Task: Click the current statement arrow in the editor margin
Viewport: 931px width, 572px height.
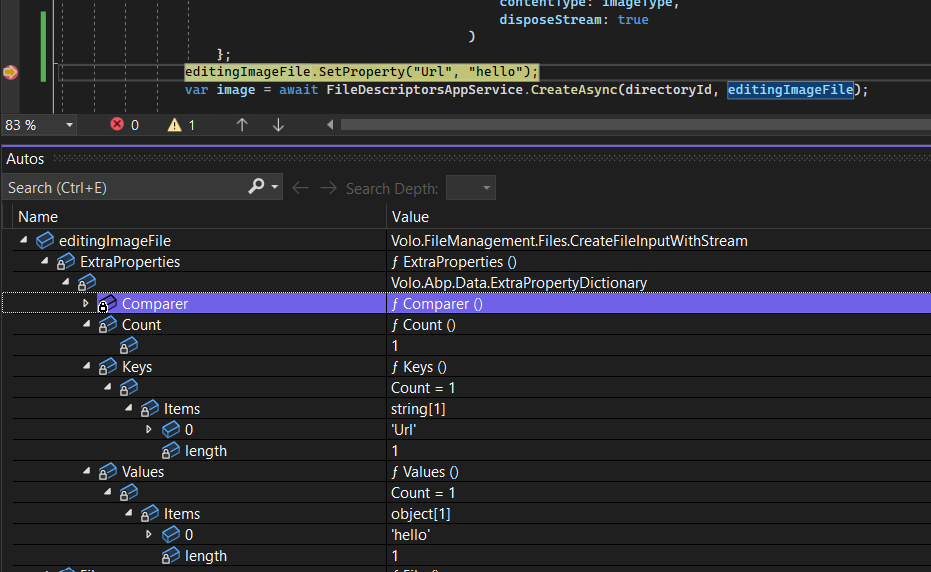Action: tap(11, 72)
